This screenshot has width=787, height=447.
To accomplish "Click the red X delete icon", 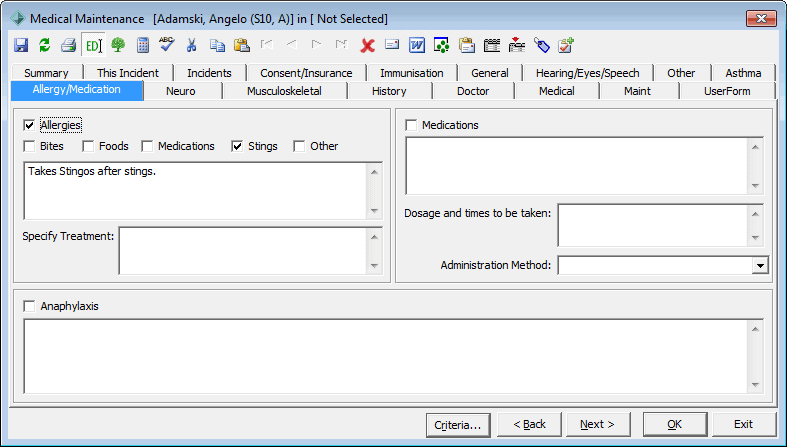I will pyautogui.click(x=367, y=46).
